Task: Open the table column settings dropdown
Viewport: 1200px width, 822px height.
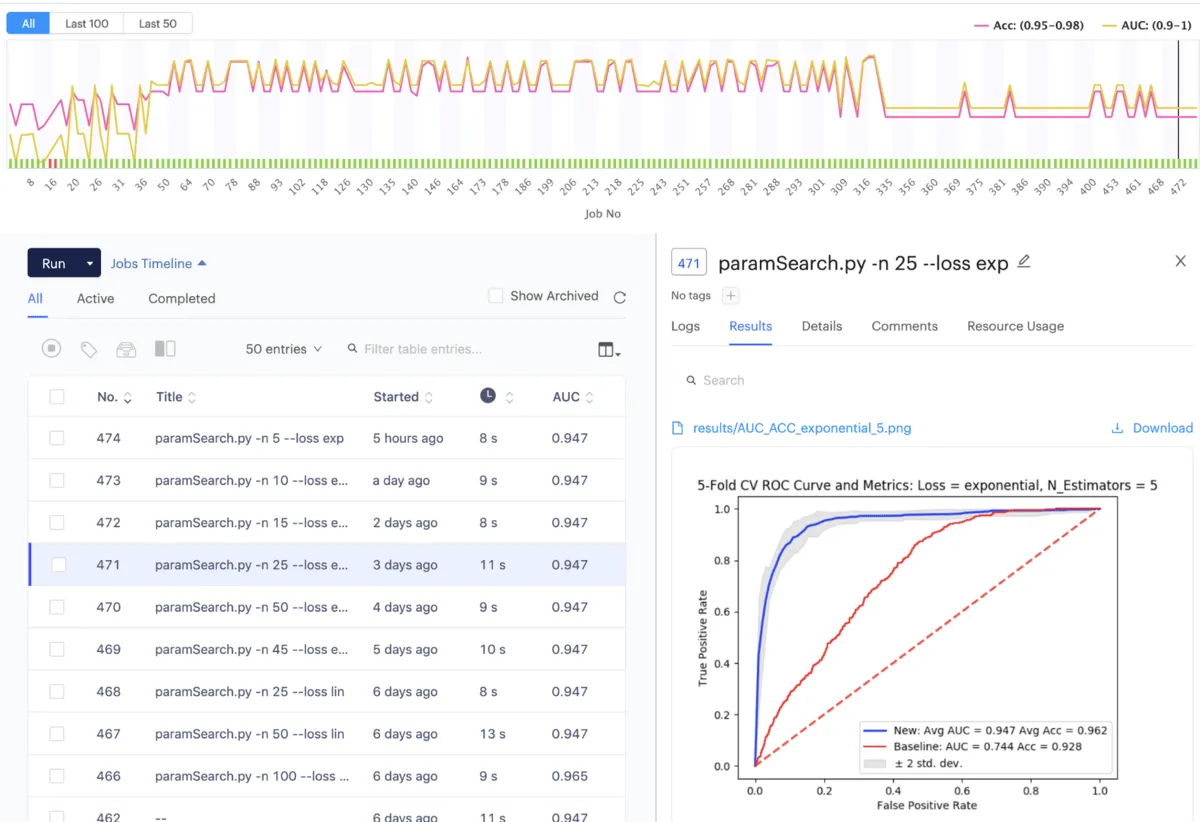Action: pyautogui.click(x=609, y=349)
